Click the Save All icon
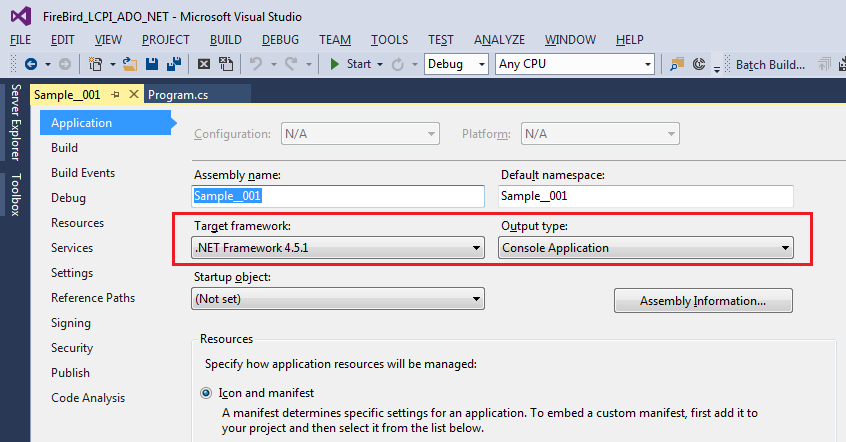Screen dimensions: 846x442 174,64
